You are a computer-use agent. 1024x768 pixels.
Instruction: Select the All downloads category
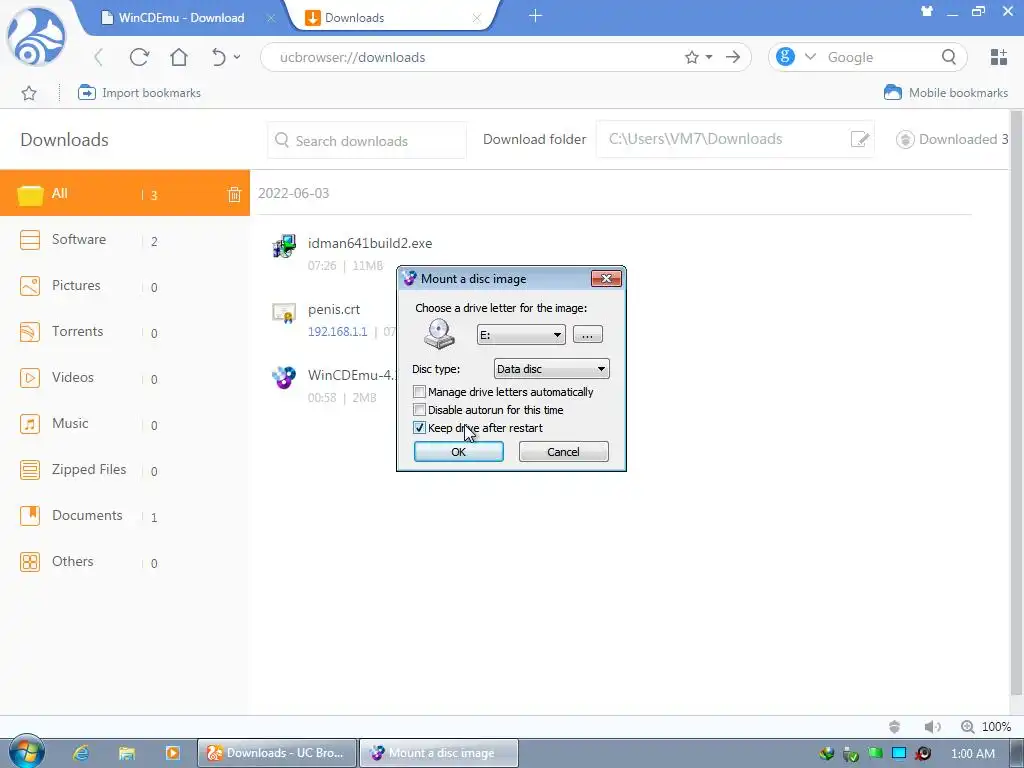[x=125, y=193]
